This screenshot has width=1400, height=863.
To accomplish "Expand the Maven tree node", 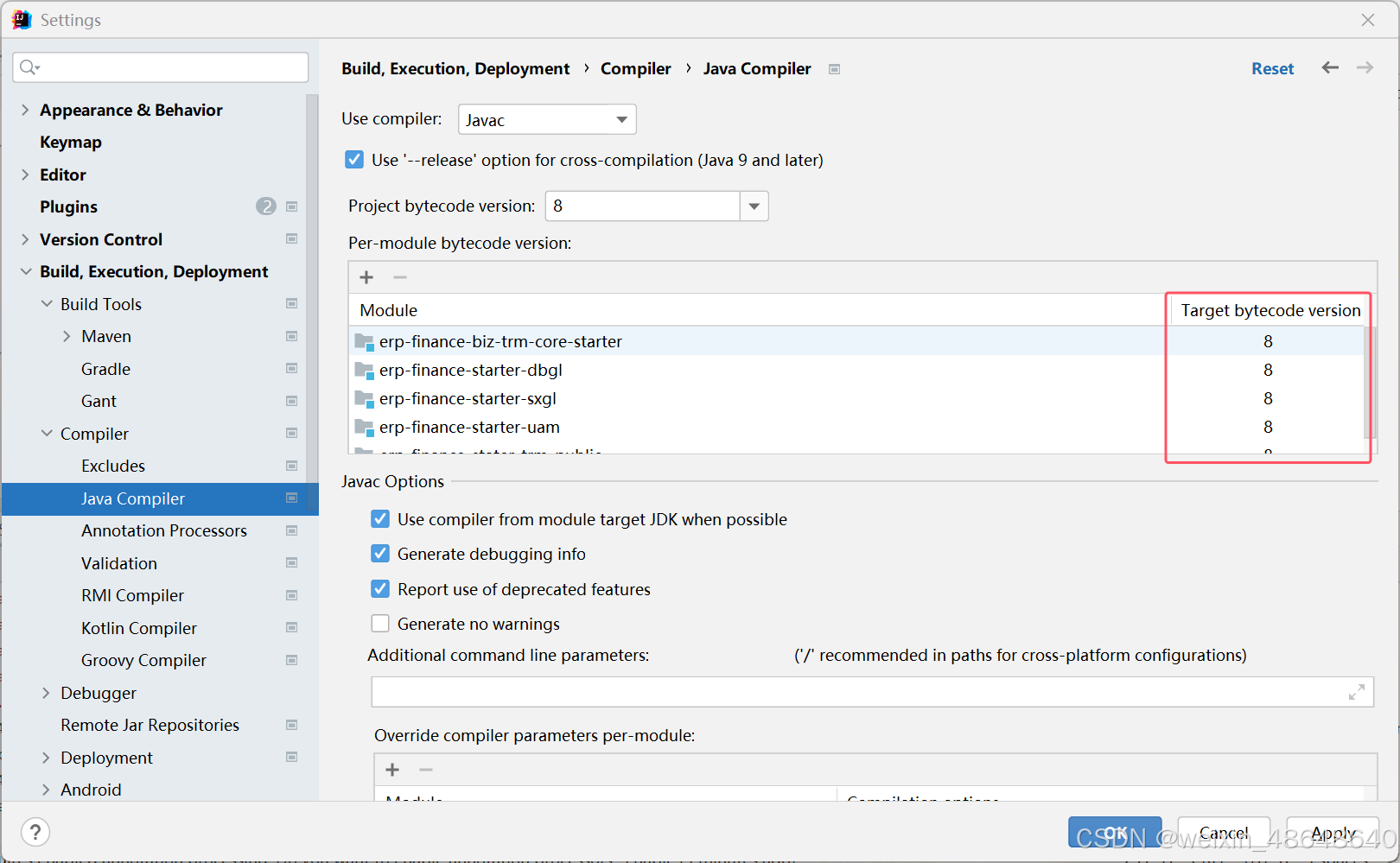I will click(x=67, y=336).
